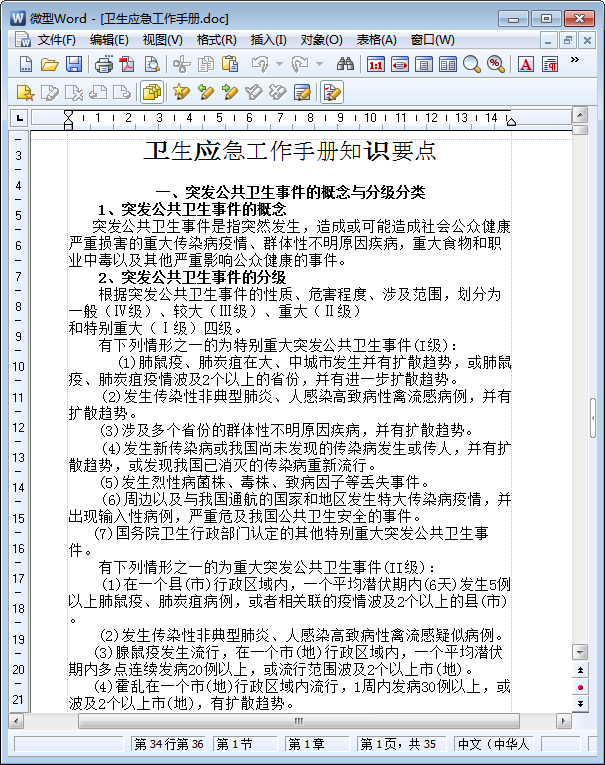This screenshot has width=605, height=765.
Task: Click the right indent marker on ruler
Action: pos(511,122)
